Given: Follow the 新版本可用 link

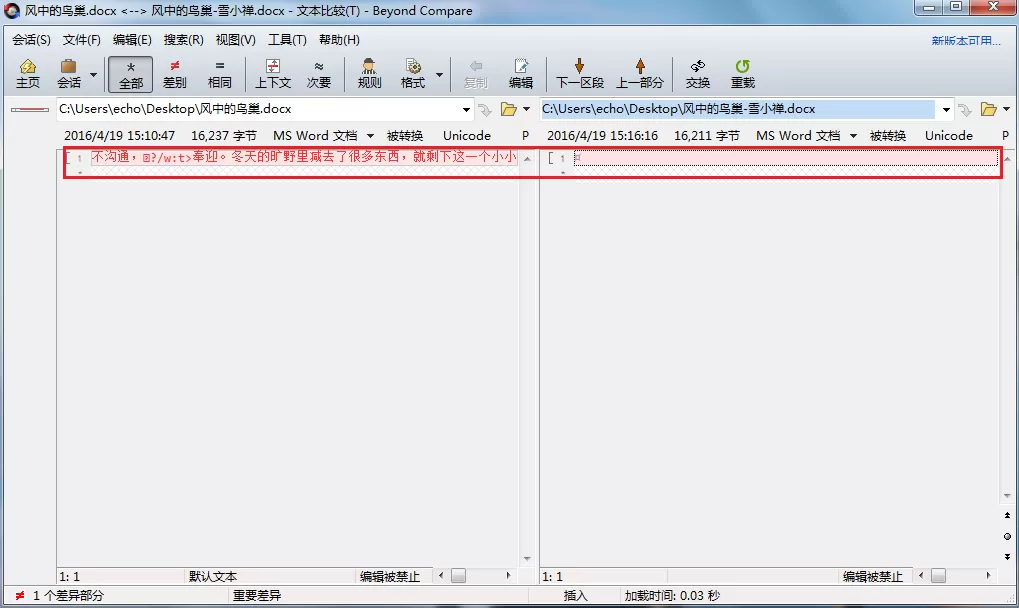Looking at the screenshot, I should point(966,41).
